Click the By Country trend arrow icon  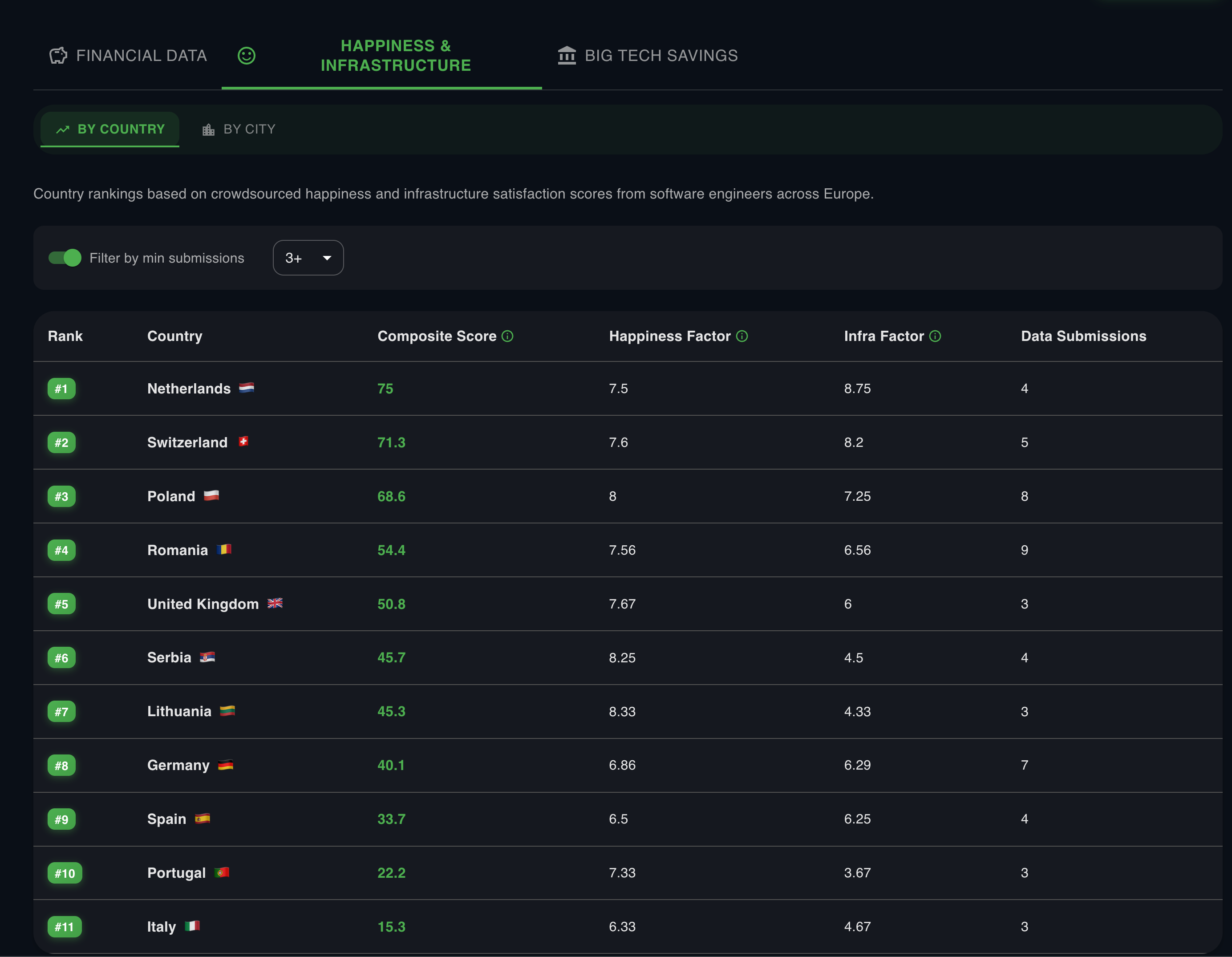tap(63, 130)
